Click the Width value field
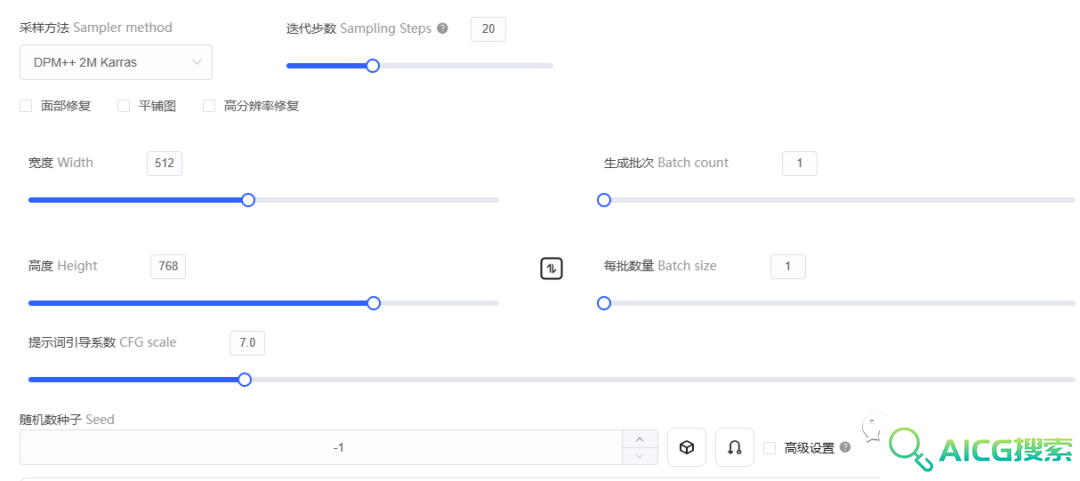1080x481 pixels. pyautogui.click(x=165, y=163)
